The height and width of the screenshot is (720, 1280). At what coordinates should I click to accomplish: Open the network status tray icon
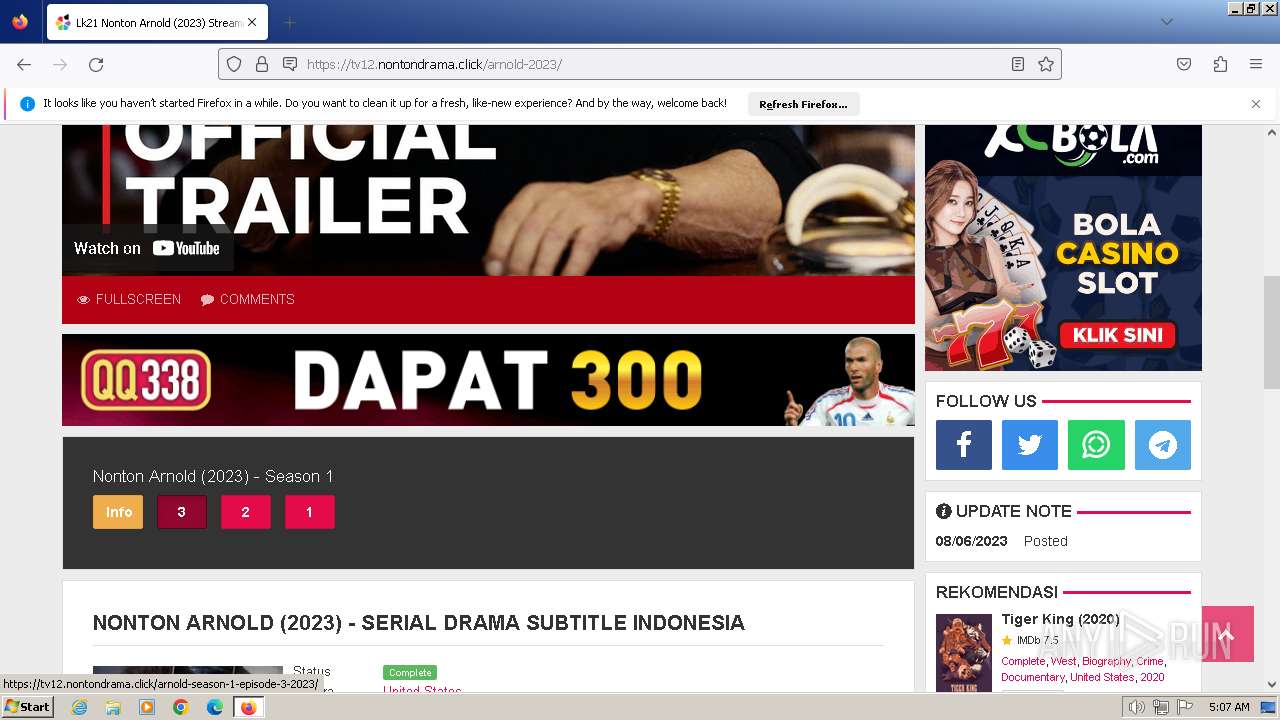tap(1160, 707)
